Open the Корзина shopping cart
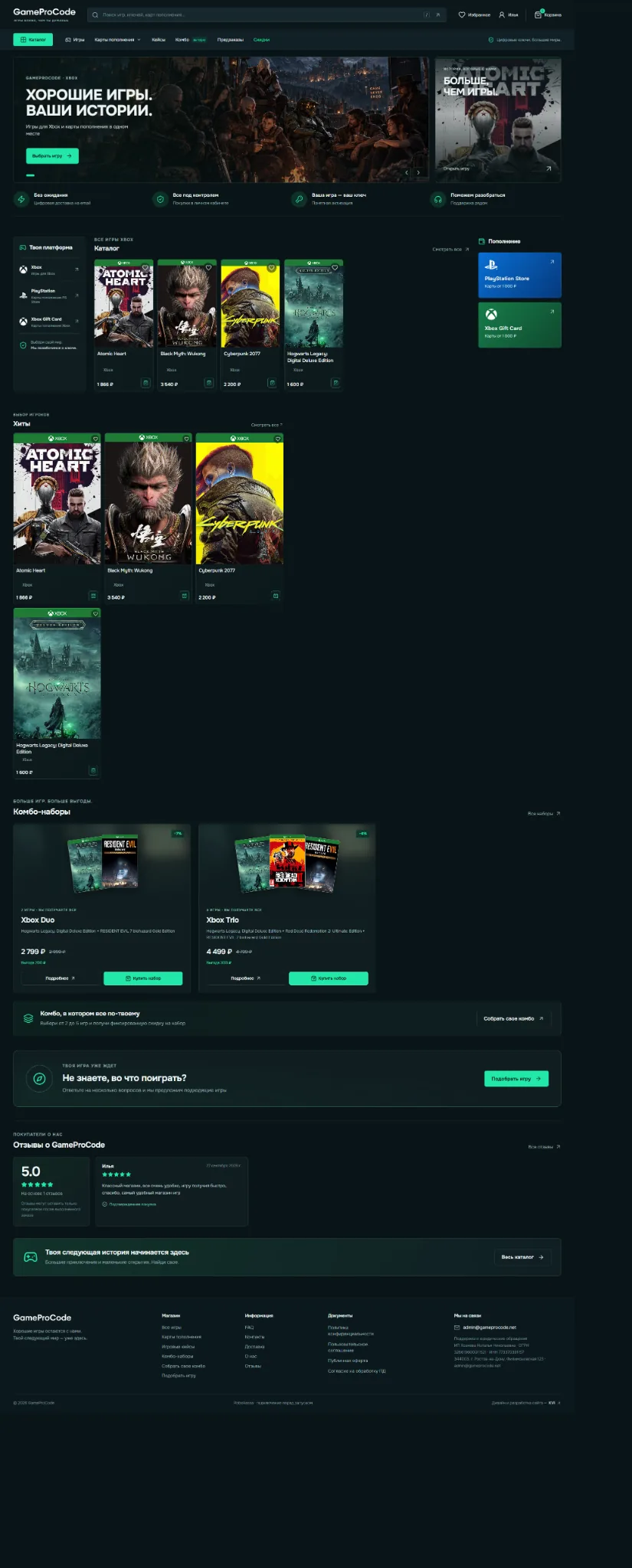Viewport: 632px width, 1568px height. 548,15
